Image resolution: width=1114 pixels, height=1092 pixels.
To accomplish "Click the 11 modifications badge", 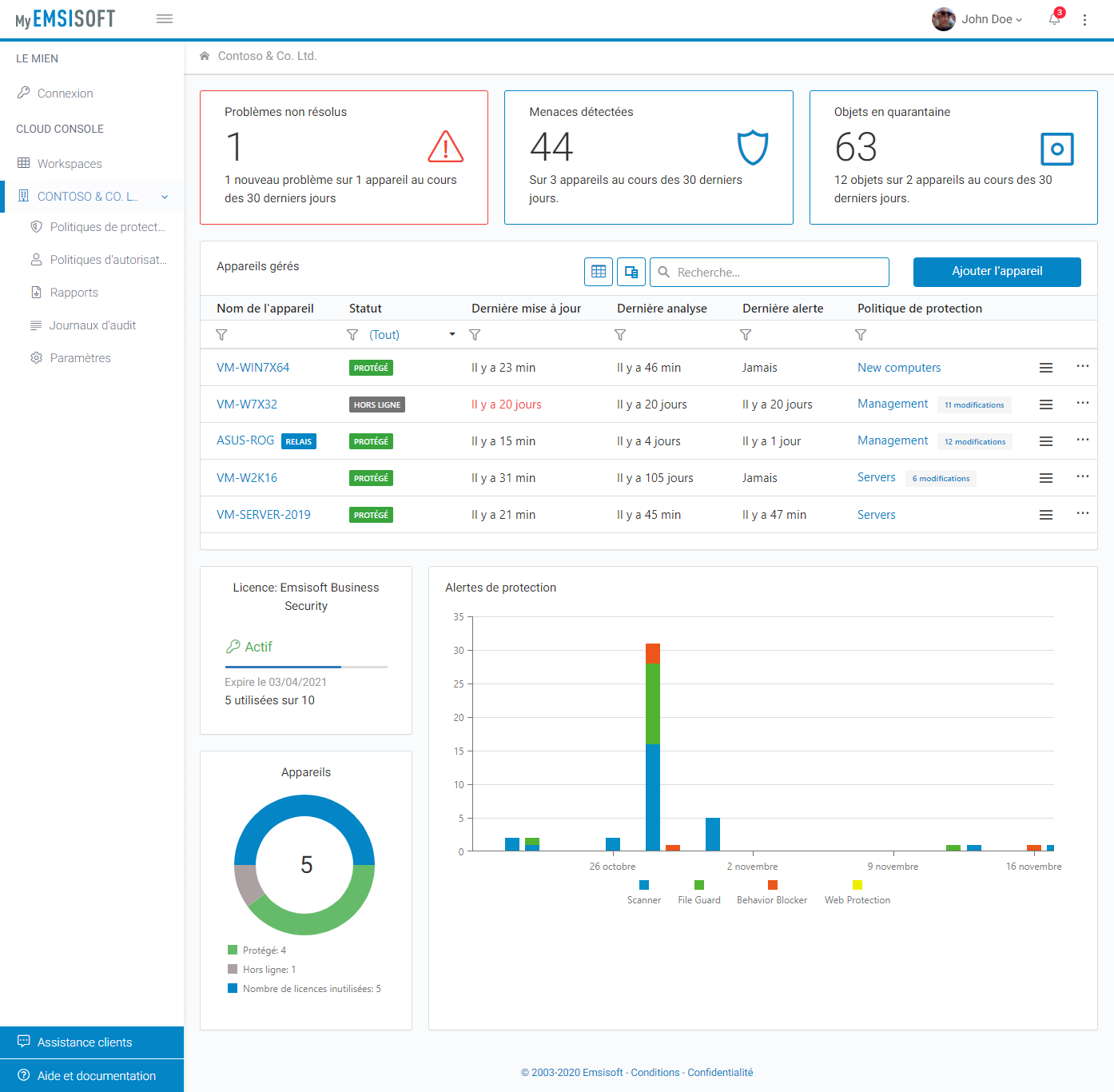I will 974,405.
